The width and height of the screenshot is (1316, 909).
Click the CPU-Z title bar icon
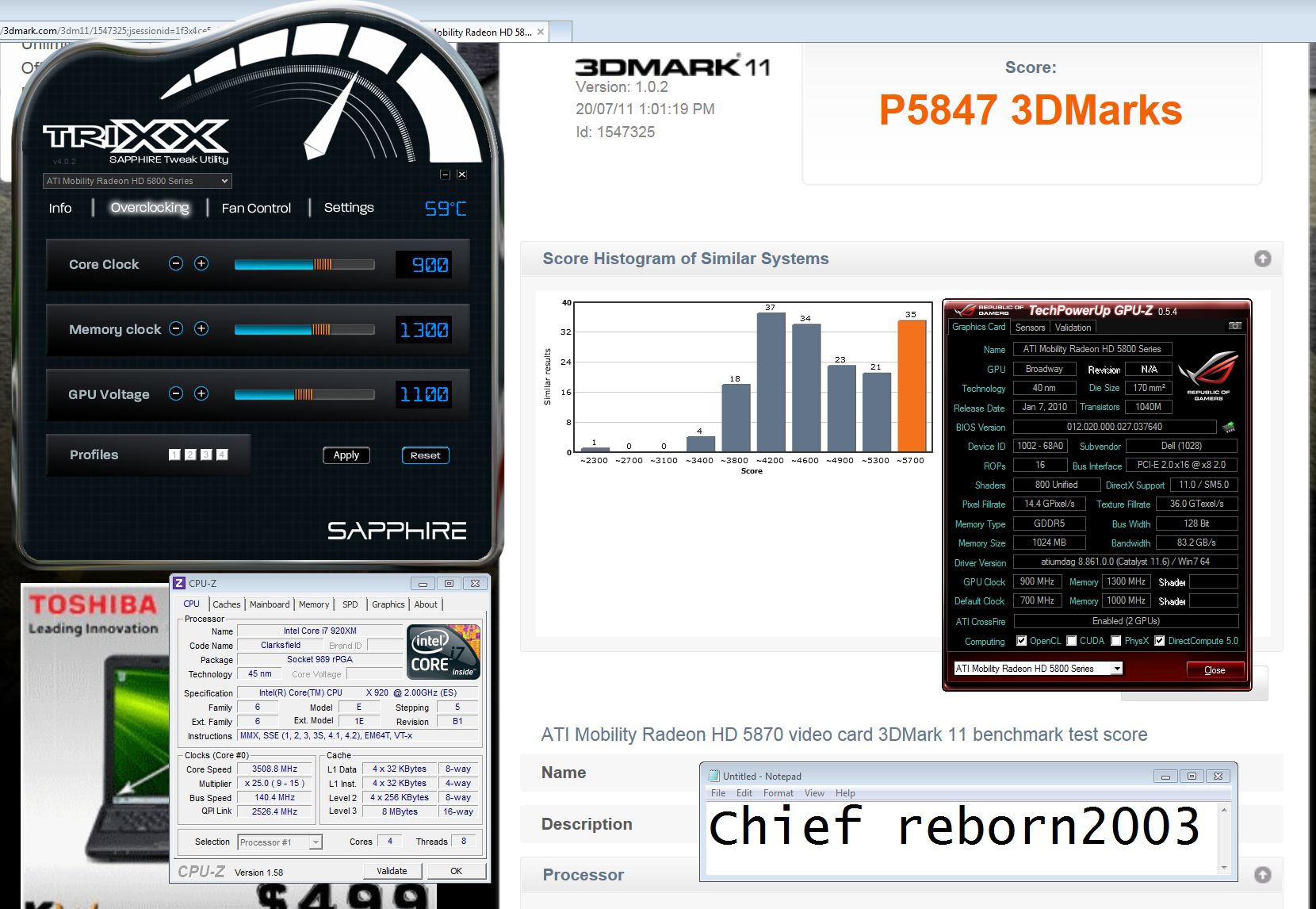(x=179, y=583)
